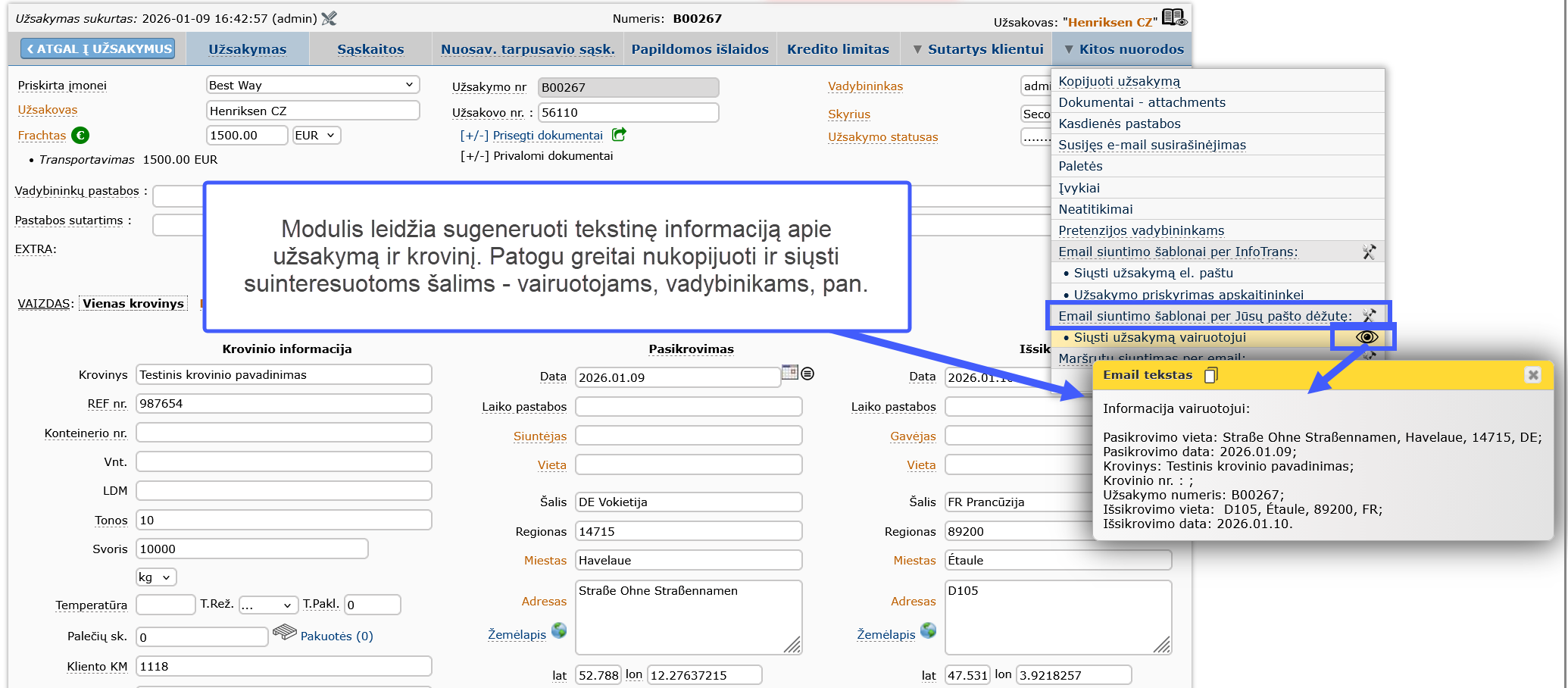
Task: Click the Svoris field with value 10000
Action: pyautogui.click(x=252, y=549)
